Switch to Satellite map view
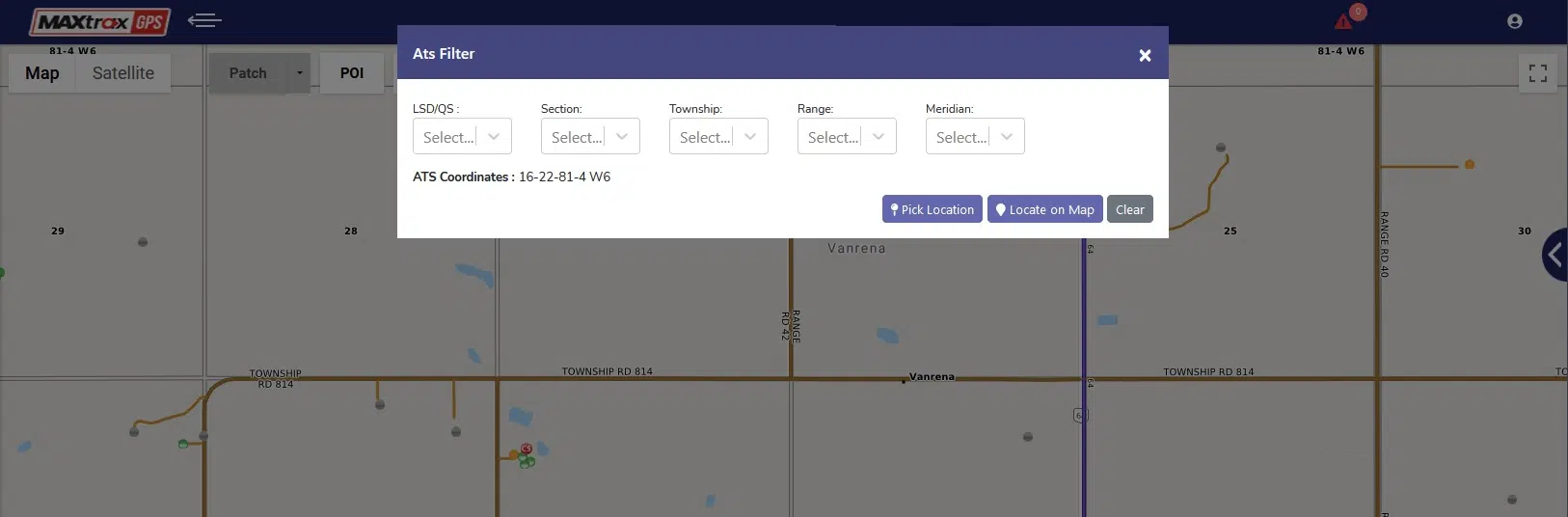This screenshot has height=517, width=1568. pos(122,73)
